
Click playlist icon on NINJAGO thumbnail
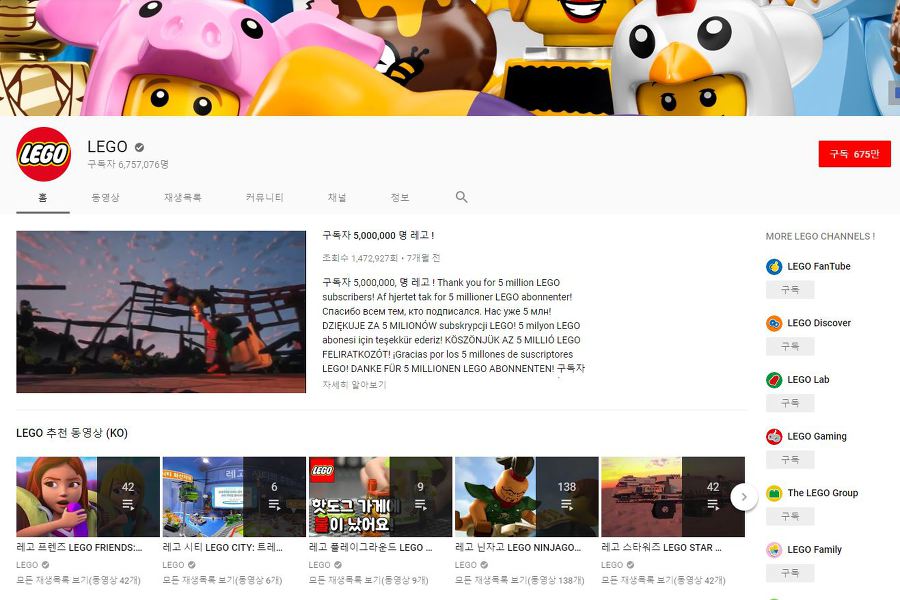(x=567, y=505)
